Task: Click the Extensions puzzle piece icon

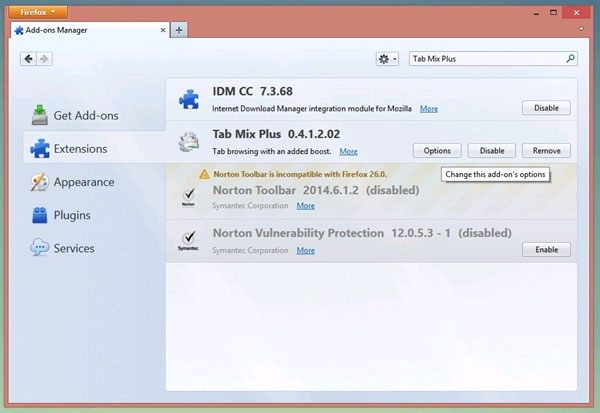Action: (40, 149)
